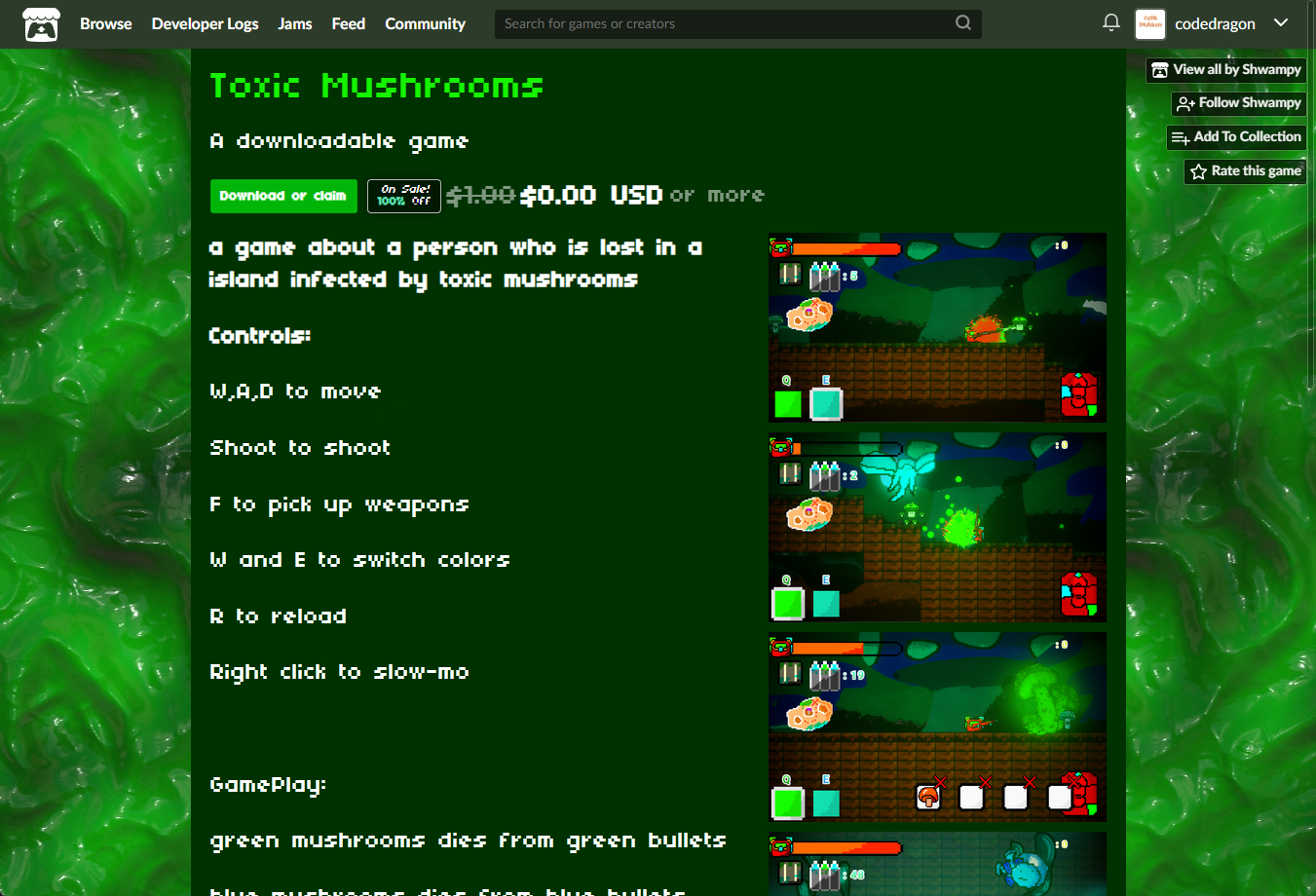Click the "R to reload" line
This screenshot has width=1316, height=896.
(x=278, y=616)
